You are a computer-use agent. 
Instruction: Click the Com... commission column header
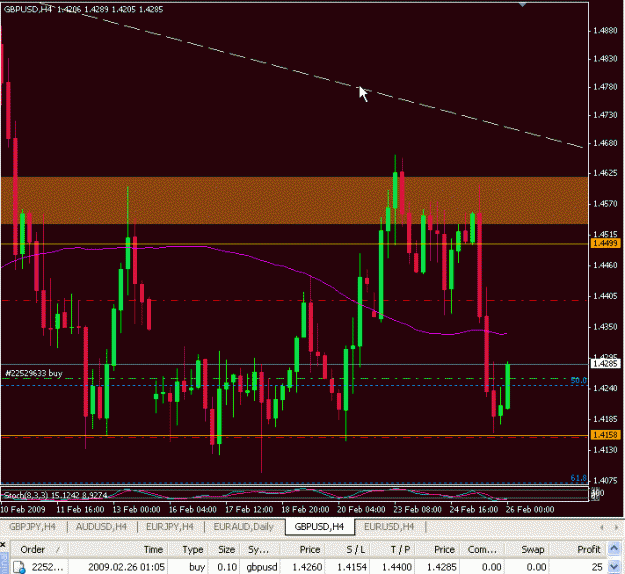click(x=482, y=549)
